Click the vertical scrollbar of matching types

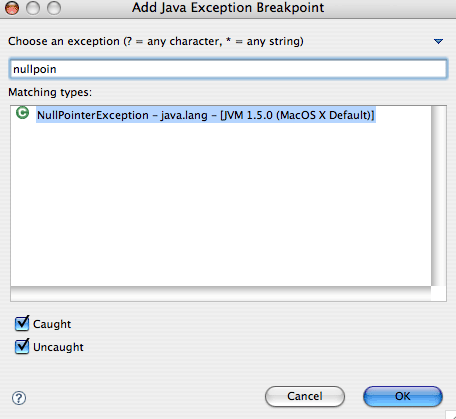(x=439, y=196)
